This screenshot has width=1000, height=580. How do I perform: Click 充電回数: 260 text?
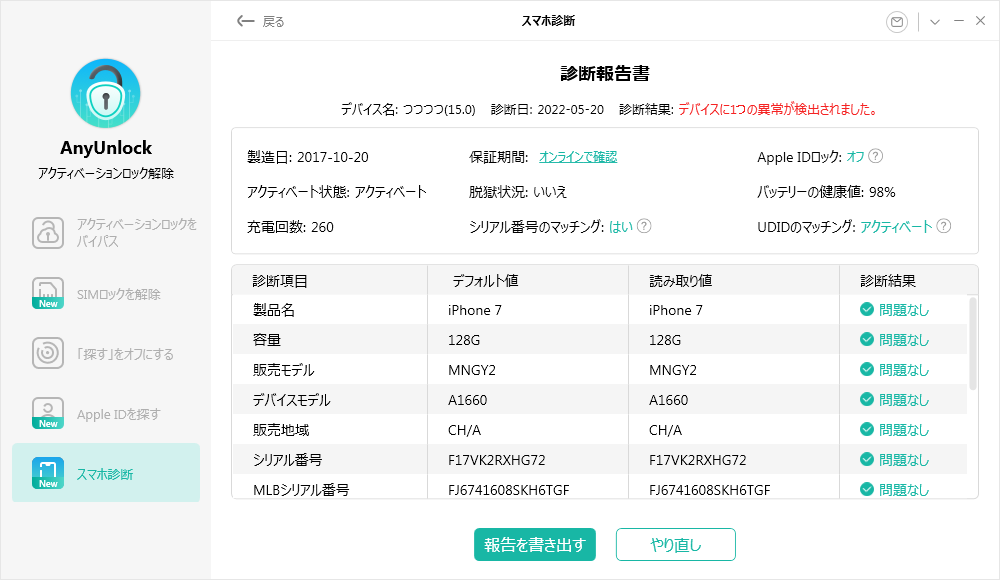click(290, 227)
